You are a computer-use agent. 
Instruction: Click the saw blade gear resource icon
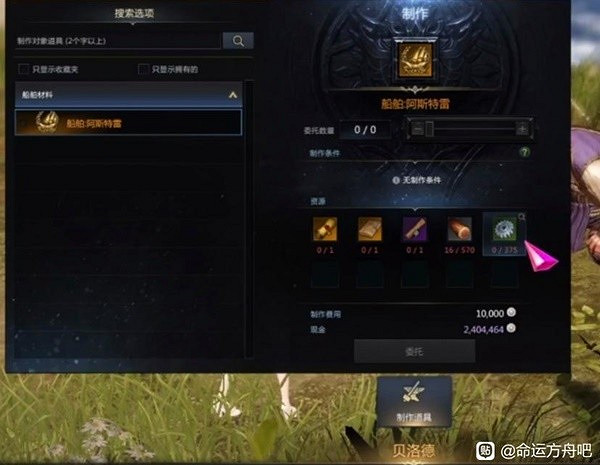[504, 229]
